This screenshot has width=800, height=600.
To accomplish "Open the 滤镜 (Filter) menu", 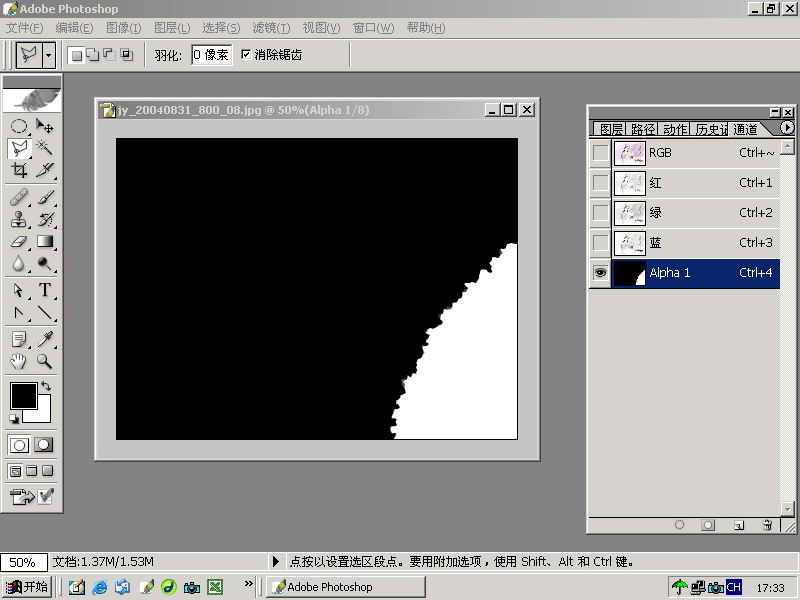I will 271,28.
